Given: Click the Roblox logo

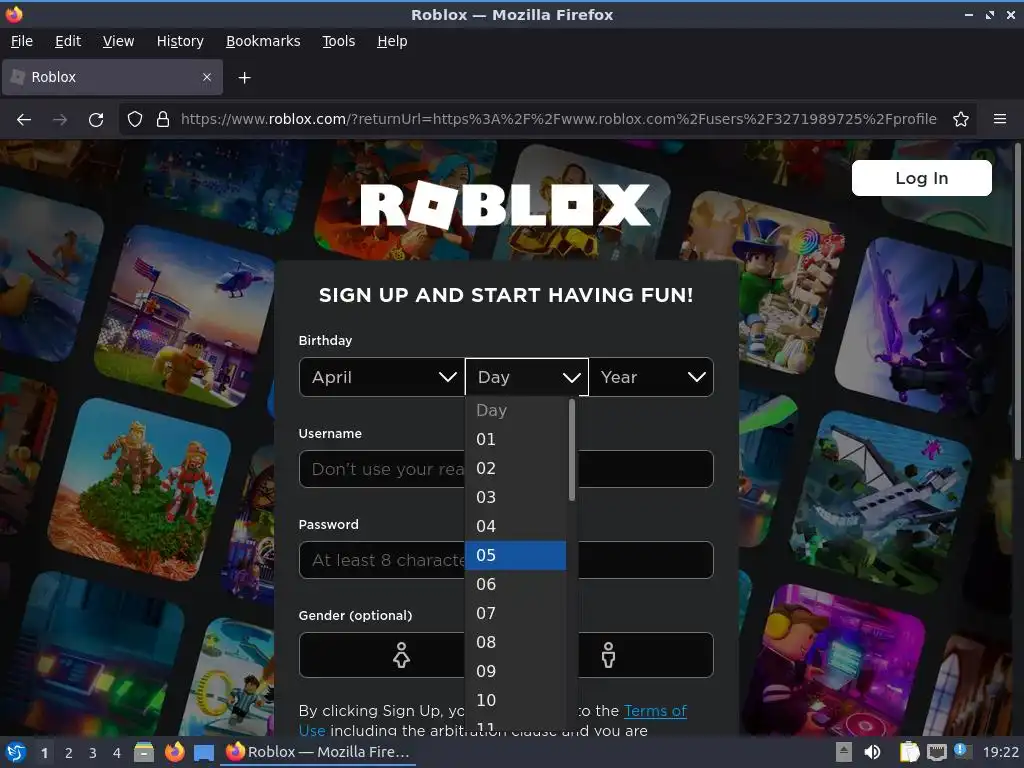Looking at the screenshot, I should (x=505, y=205).
